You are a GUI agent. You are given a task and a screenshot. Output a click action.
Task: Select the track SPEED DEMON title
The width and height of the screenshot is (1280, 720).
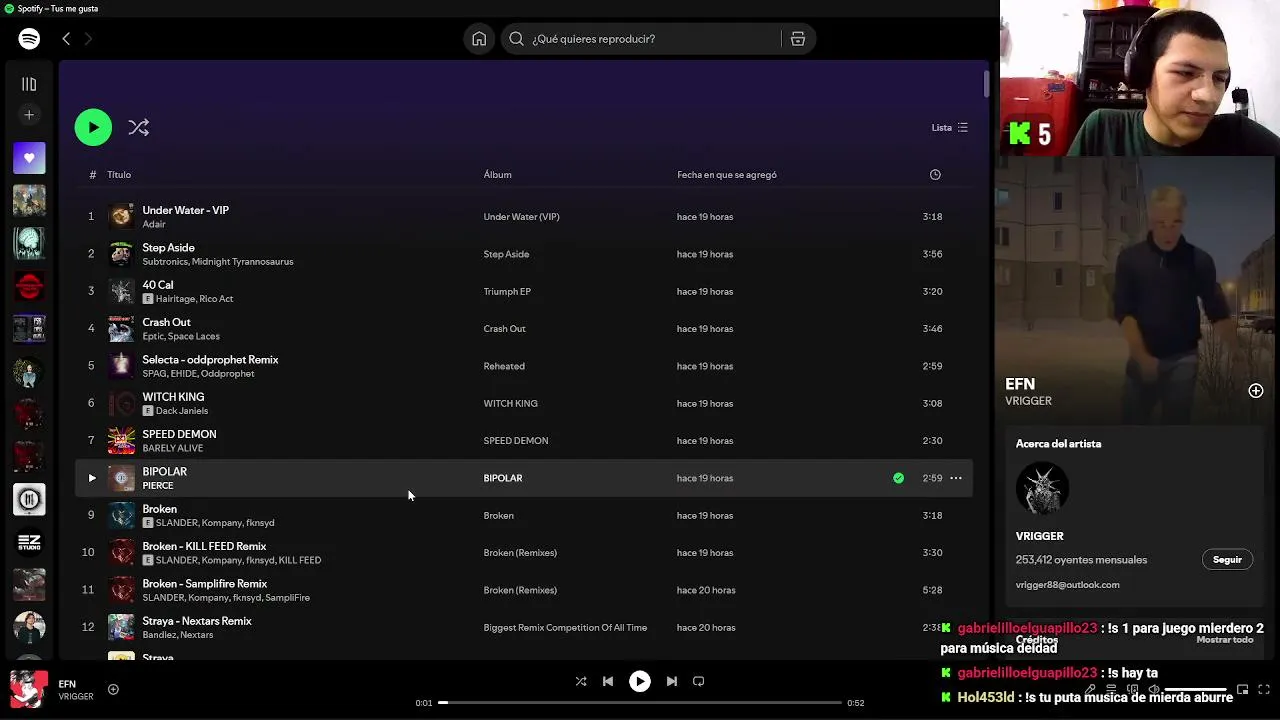pos(179,434)
